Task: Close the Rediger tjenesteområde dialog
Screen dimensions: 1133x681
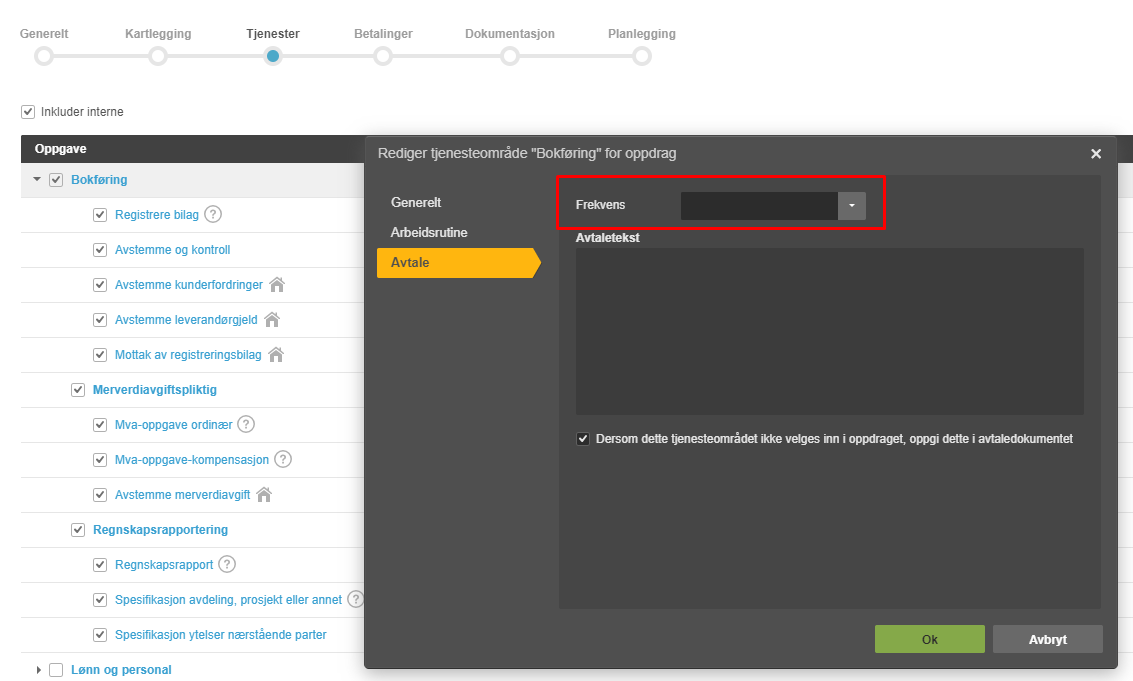Action: (1095, 153)
